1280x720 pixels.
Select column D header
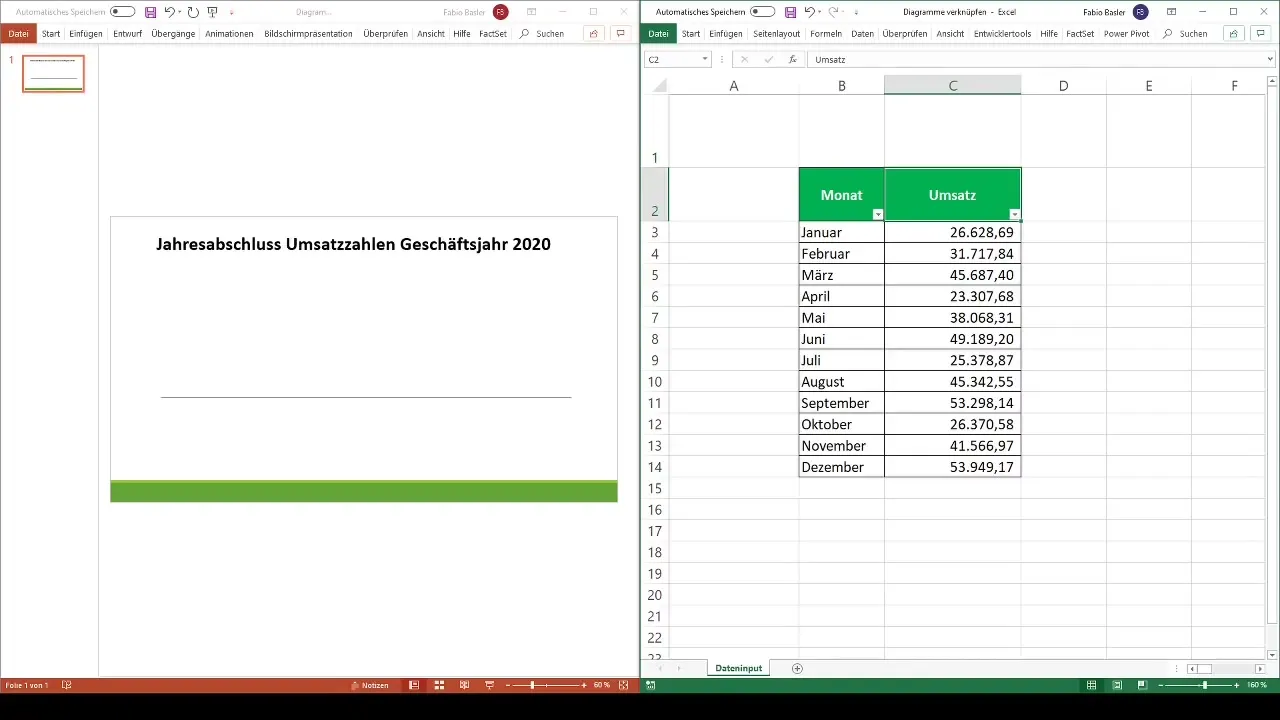click(x=1063, y=86)
